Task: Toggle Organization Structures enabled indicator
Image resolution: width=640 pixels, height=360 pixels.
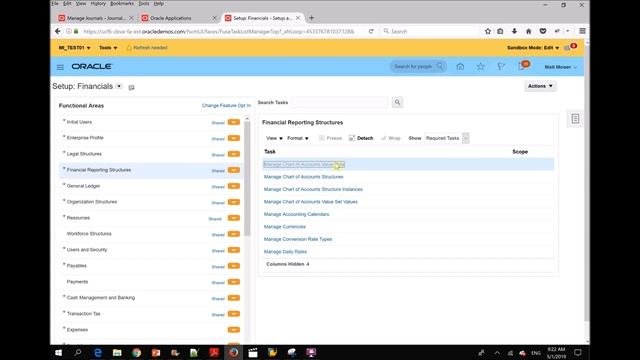Action: click(234, 202)
